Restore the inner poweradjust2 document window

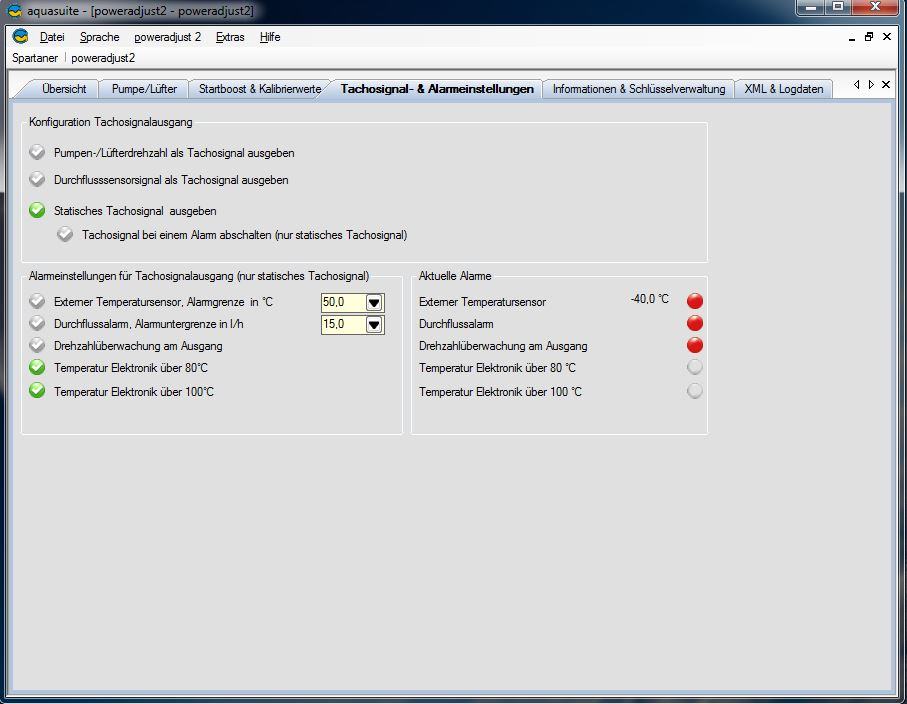click(x=869, y=36)
